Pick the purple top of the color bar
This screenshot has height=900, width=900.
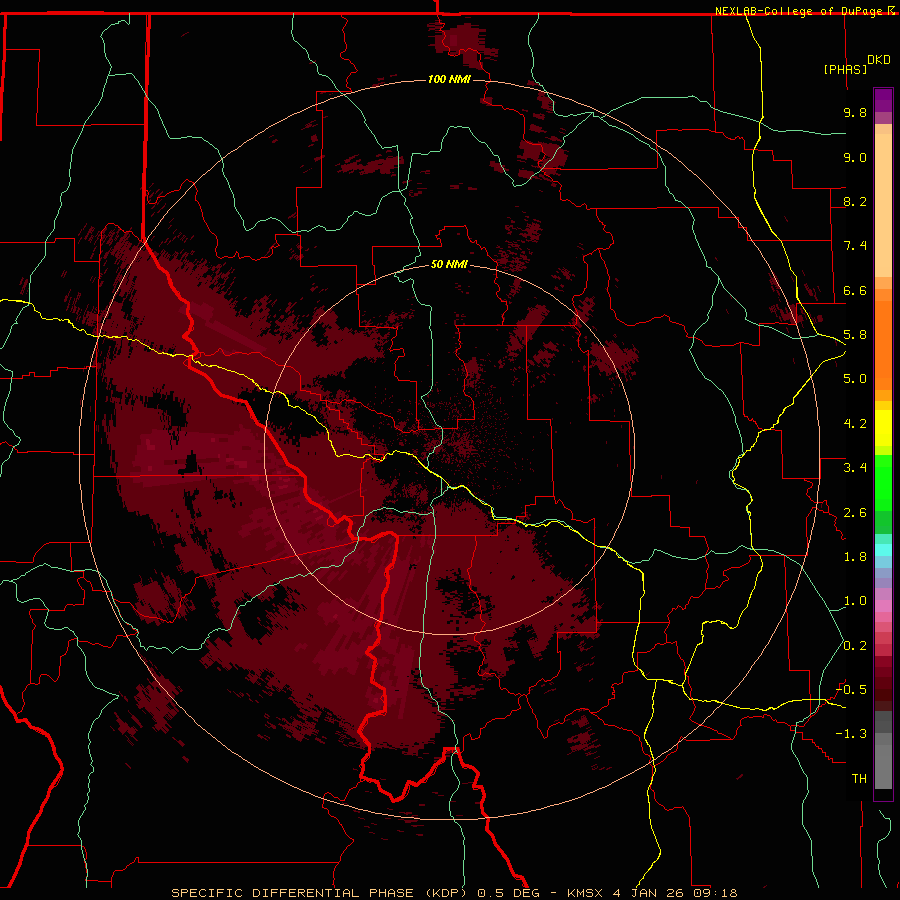click(883, 100)
